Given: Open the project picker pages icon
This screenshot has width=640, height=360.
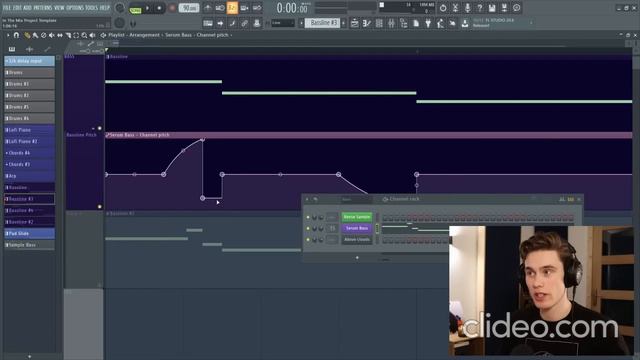Looking at the screenshot, I should tap(416, 23).
